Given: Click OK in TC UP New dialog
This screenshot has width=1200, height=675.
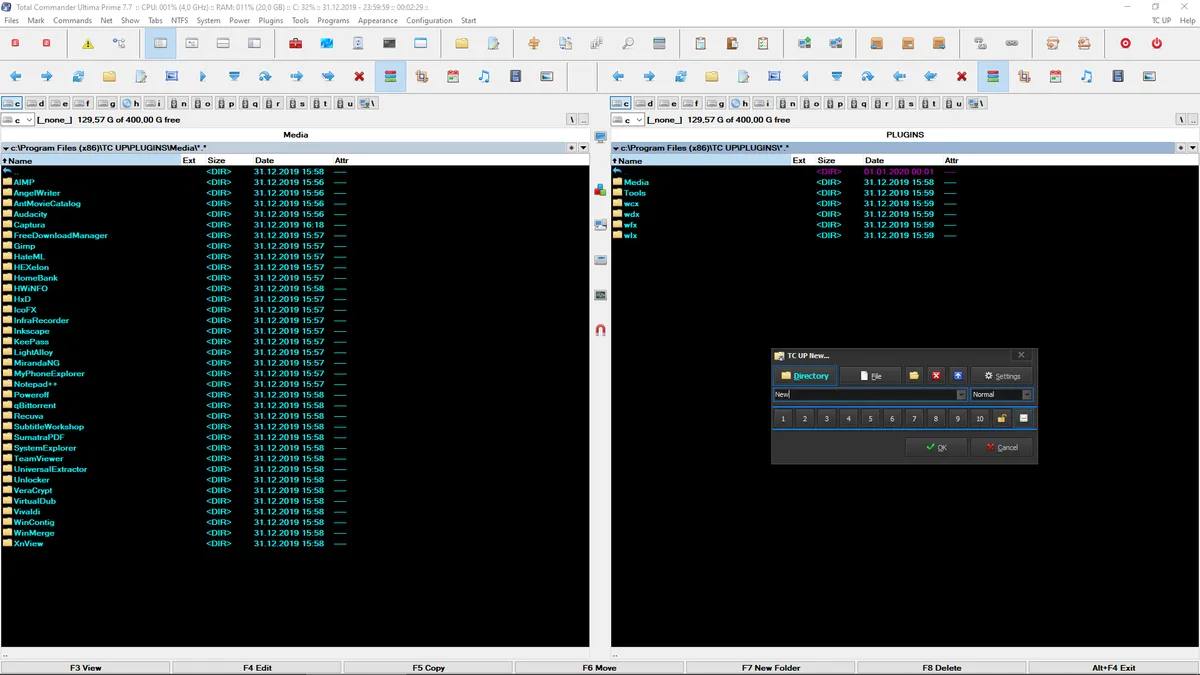Looking at the screenshot, I should click(x=934, y=448).
